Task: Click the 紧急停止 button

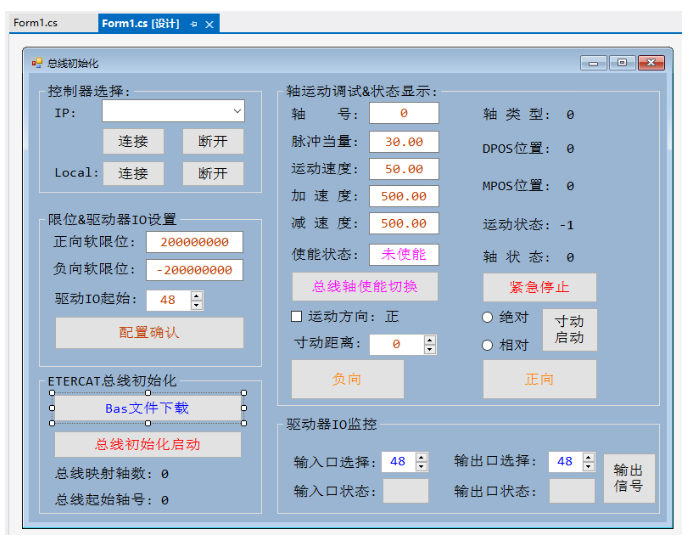Action: (540, 287)
